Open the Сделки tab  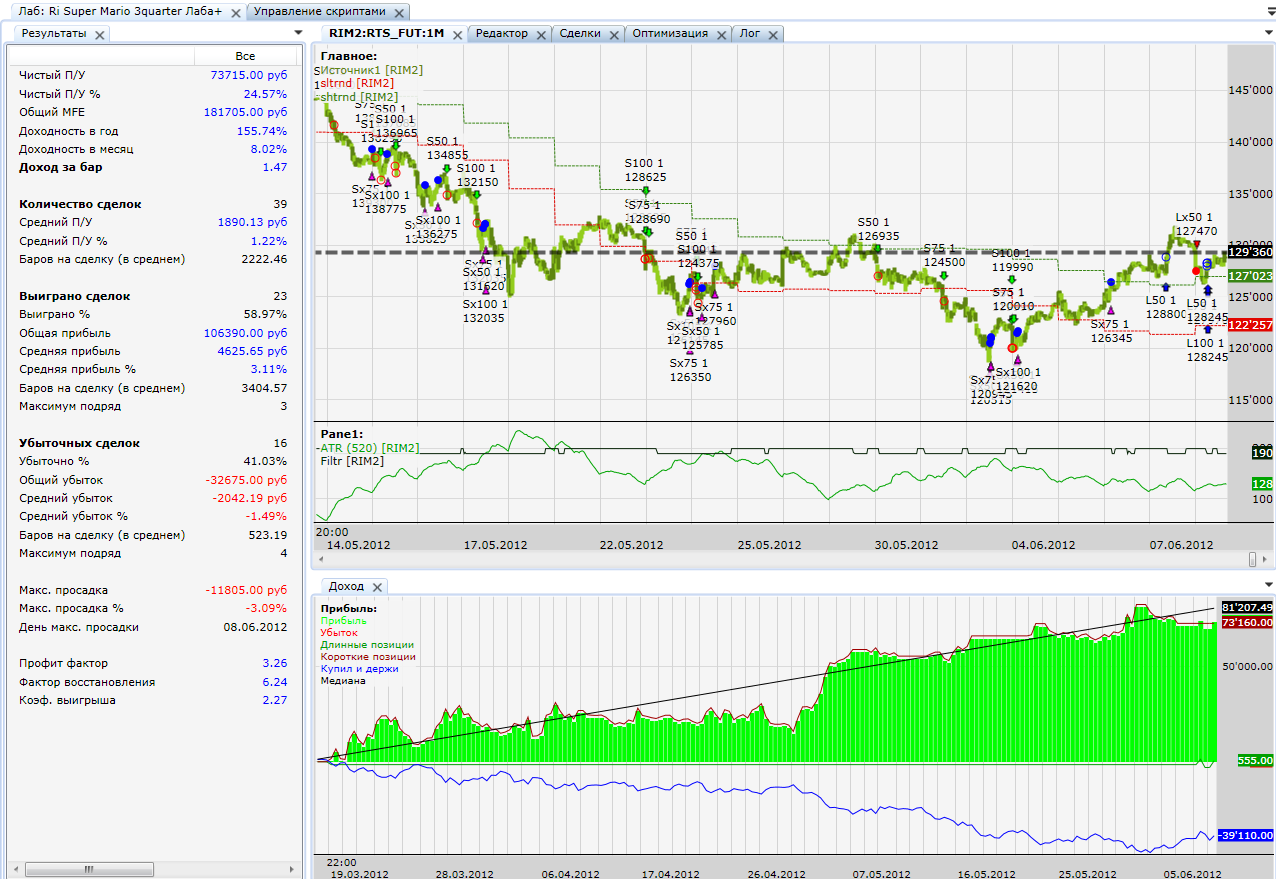(580, 33)
